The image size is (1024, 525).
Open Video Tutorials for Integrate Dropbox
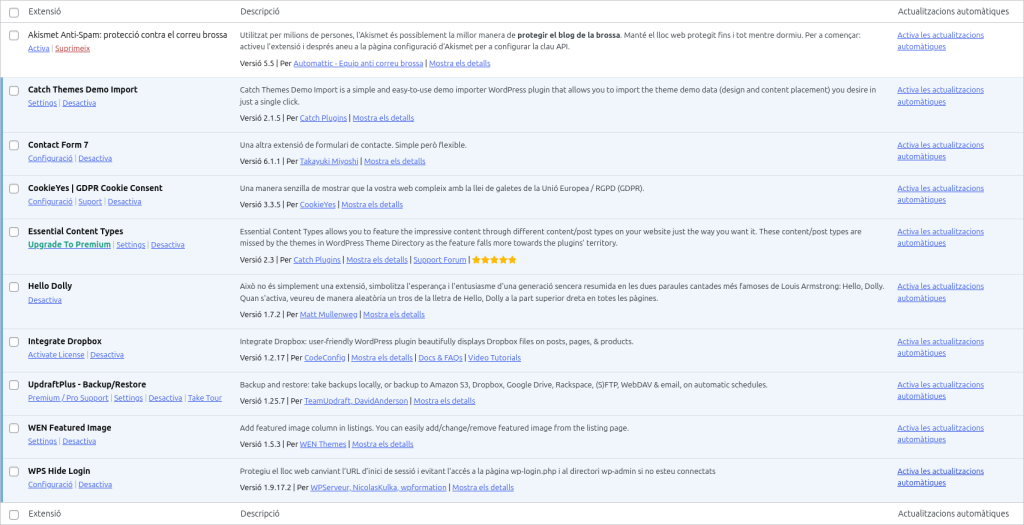tap(494, 358)
